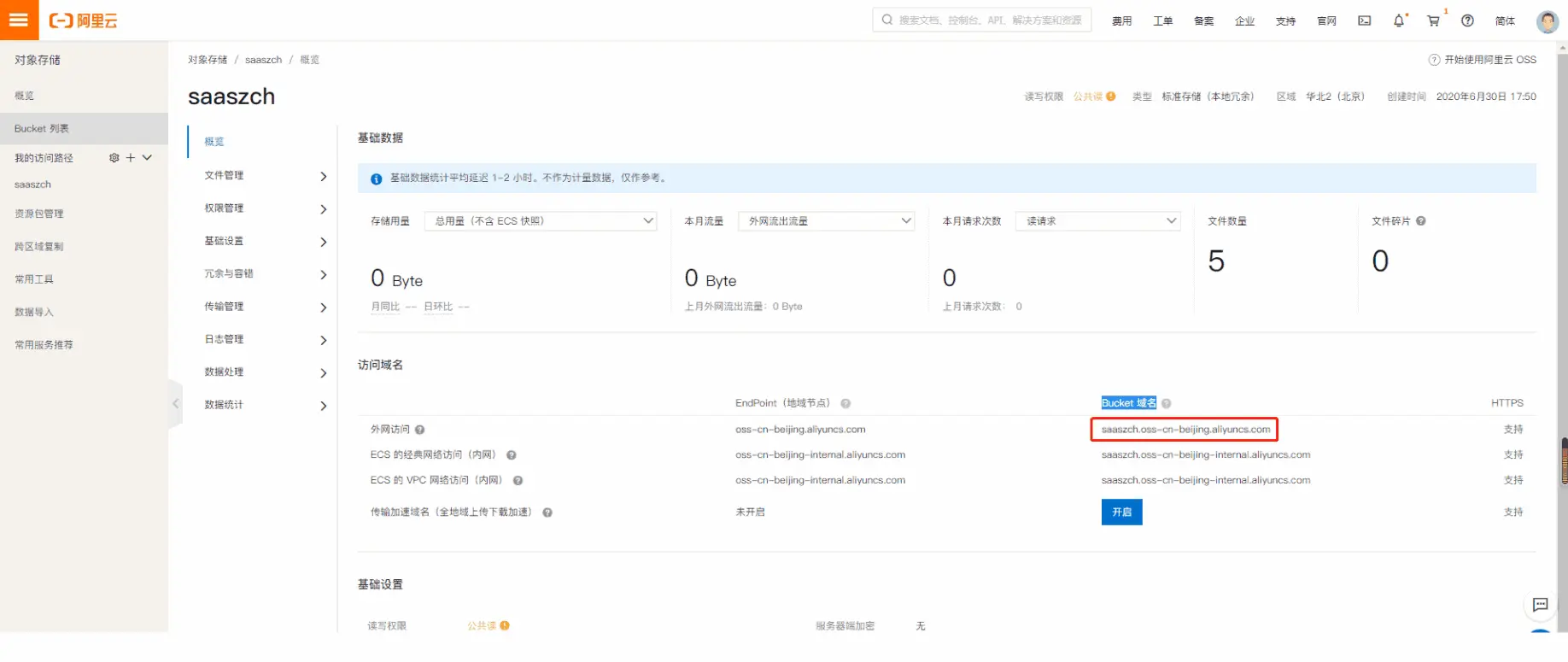Image resolution: width=1568 pixels, height=662 pixels.
Task: Collapse the 我的访问路径 list
Action: 147,158
